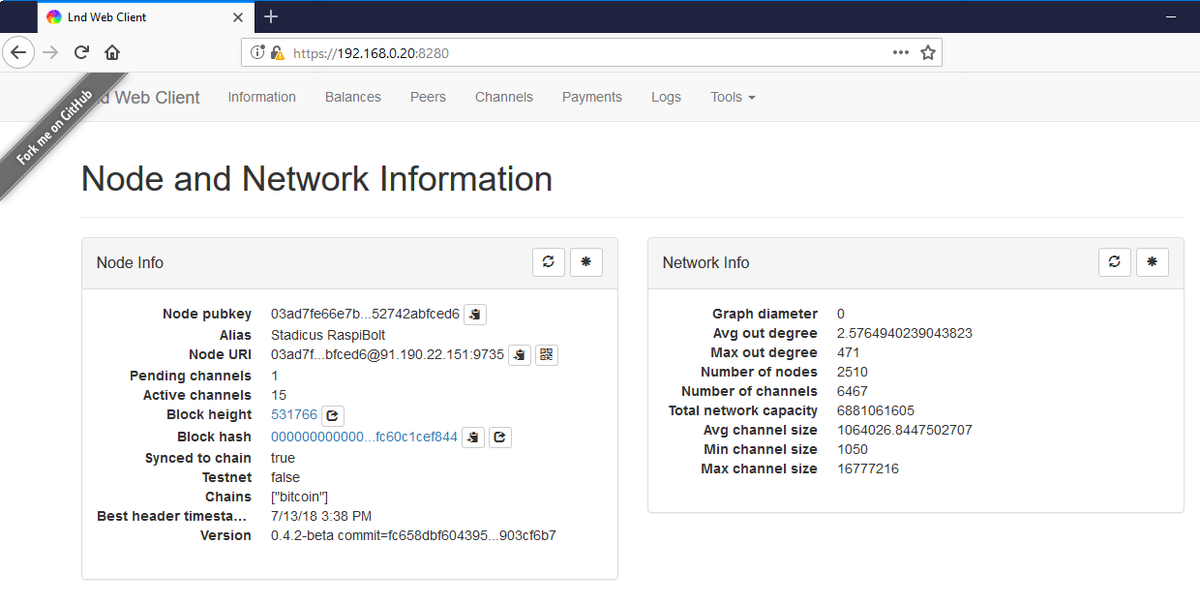
Task: Select Max channel size value 16777216
Action: point(868,469)
